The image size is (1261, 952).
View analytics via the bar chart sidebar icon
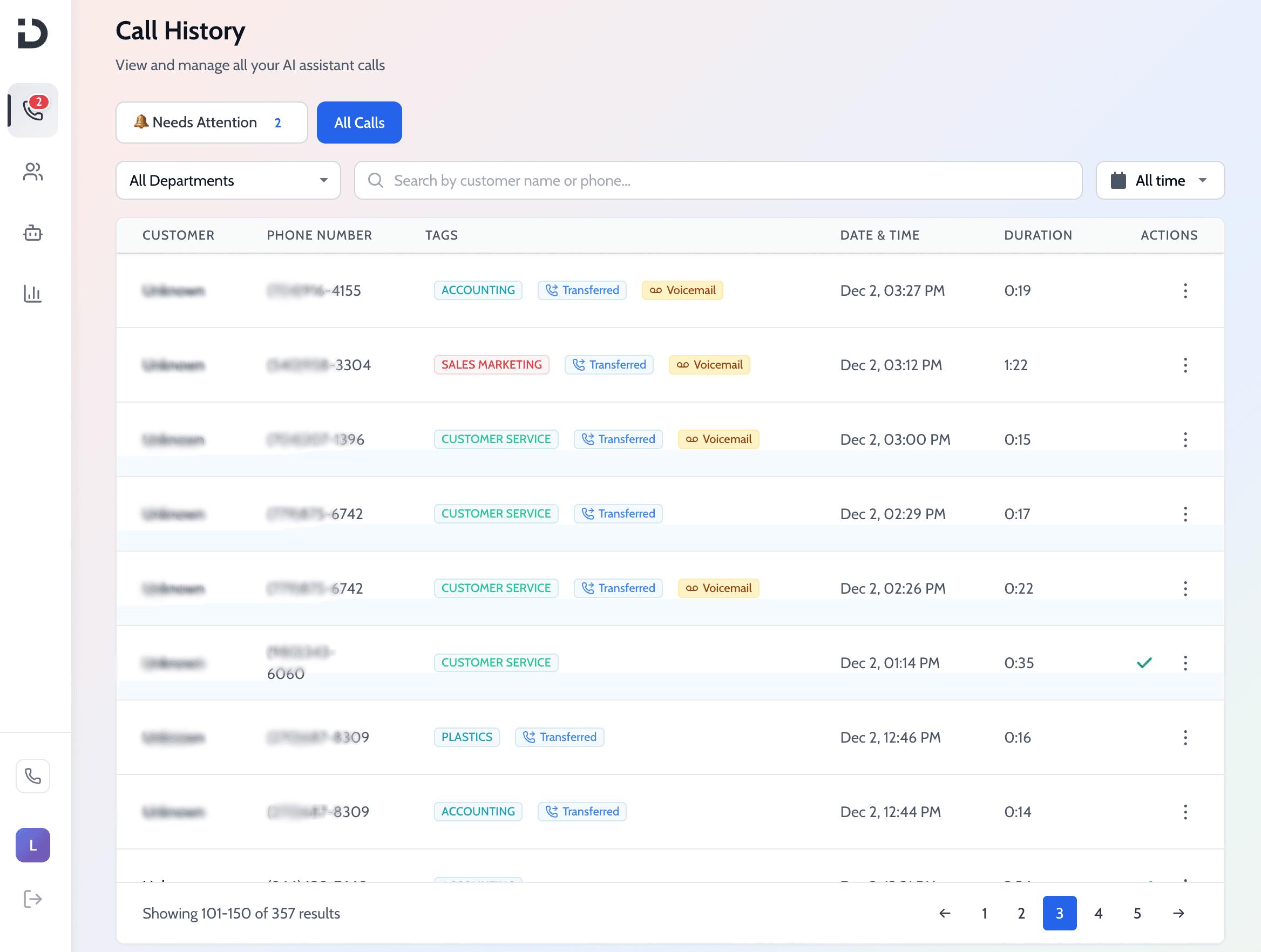pyautogui.click(x=32, y=294)
